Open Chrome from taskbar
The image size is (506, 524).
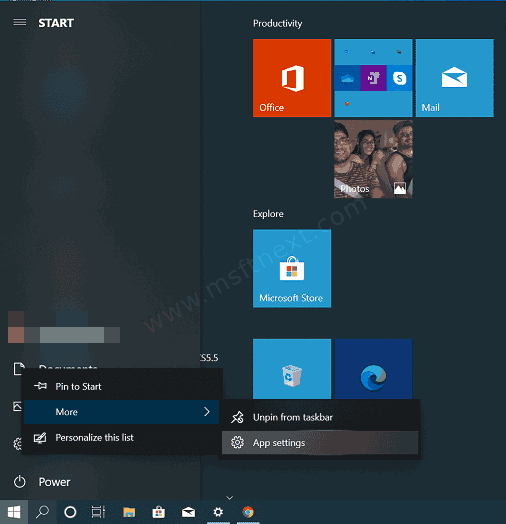tap(248, 512)
